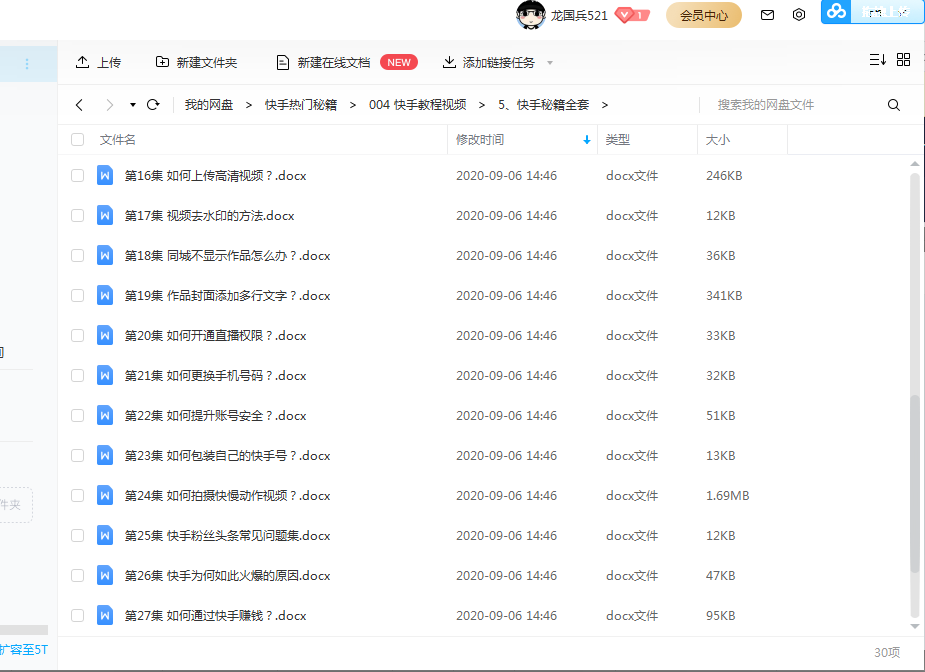Image resolution: width=925 pixels, height=672 pixels.
Task: Navigate to 快手热门秘籍 breadcrumb
Action: pos(301,105)
